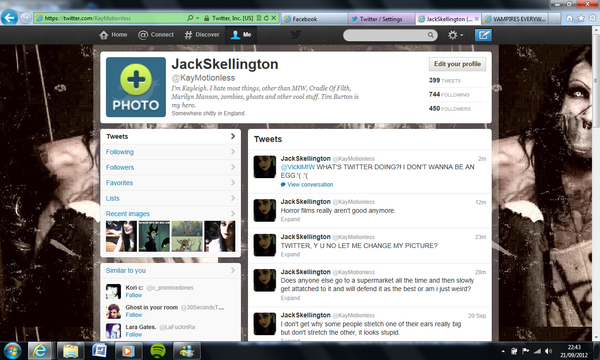Click the add PHOTO profile picture placeholder
The width and height of the screenshot is (600, 360).
136,87
